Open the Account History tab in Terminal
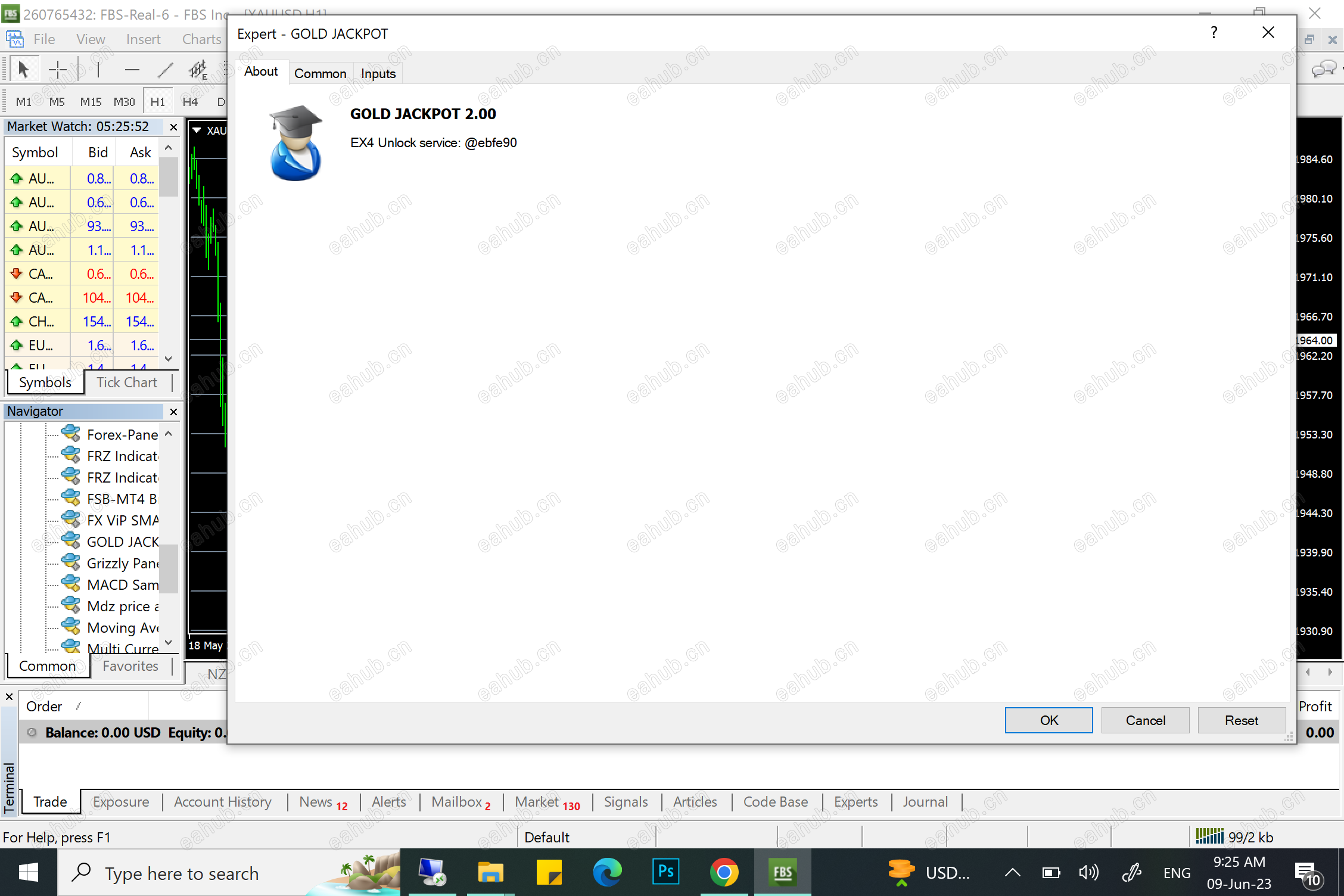1344x896 pixels. tap(223, 802)
